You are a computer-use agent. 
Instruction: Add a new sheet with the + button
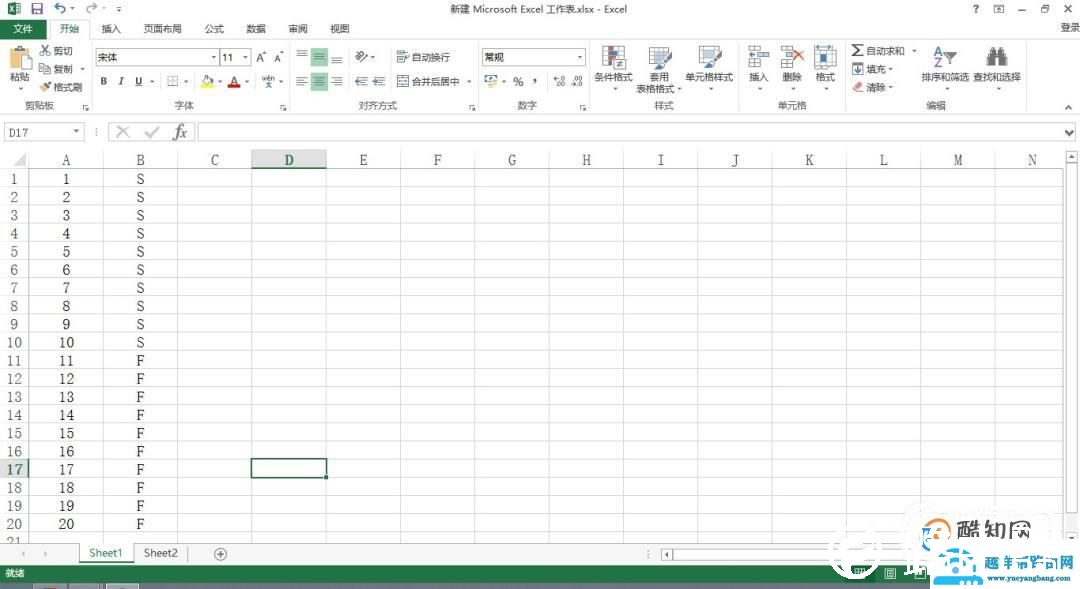(219, 553)
